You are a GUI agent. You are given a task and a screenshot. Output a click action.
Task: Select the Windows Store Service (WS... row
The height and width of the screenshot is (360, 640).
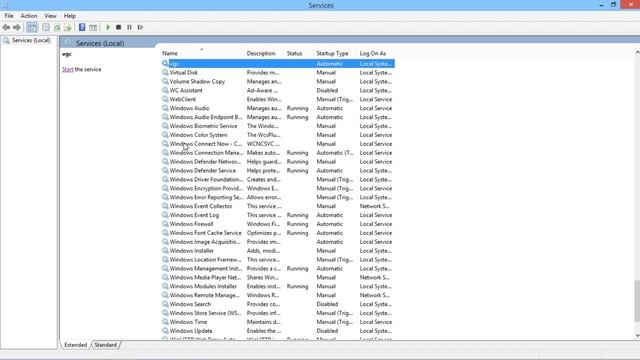[x=278, y=313]
